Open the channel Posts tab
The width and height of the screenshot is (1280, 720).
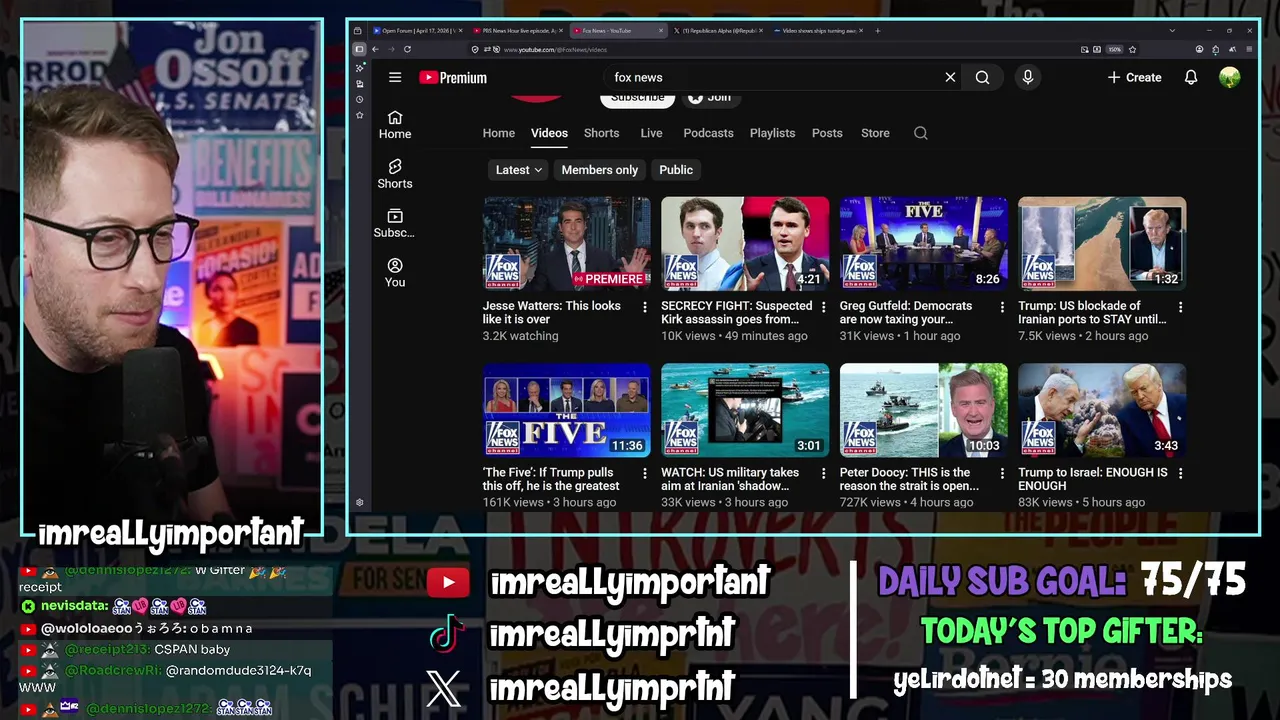click(x=827, y=133)
